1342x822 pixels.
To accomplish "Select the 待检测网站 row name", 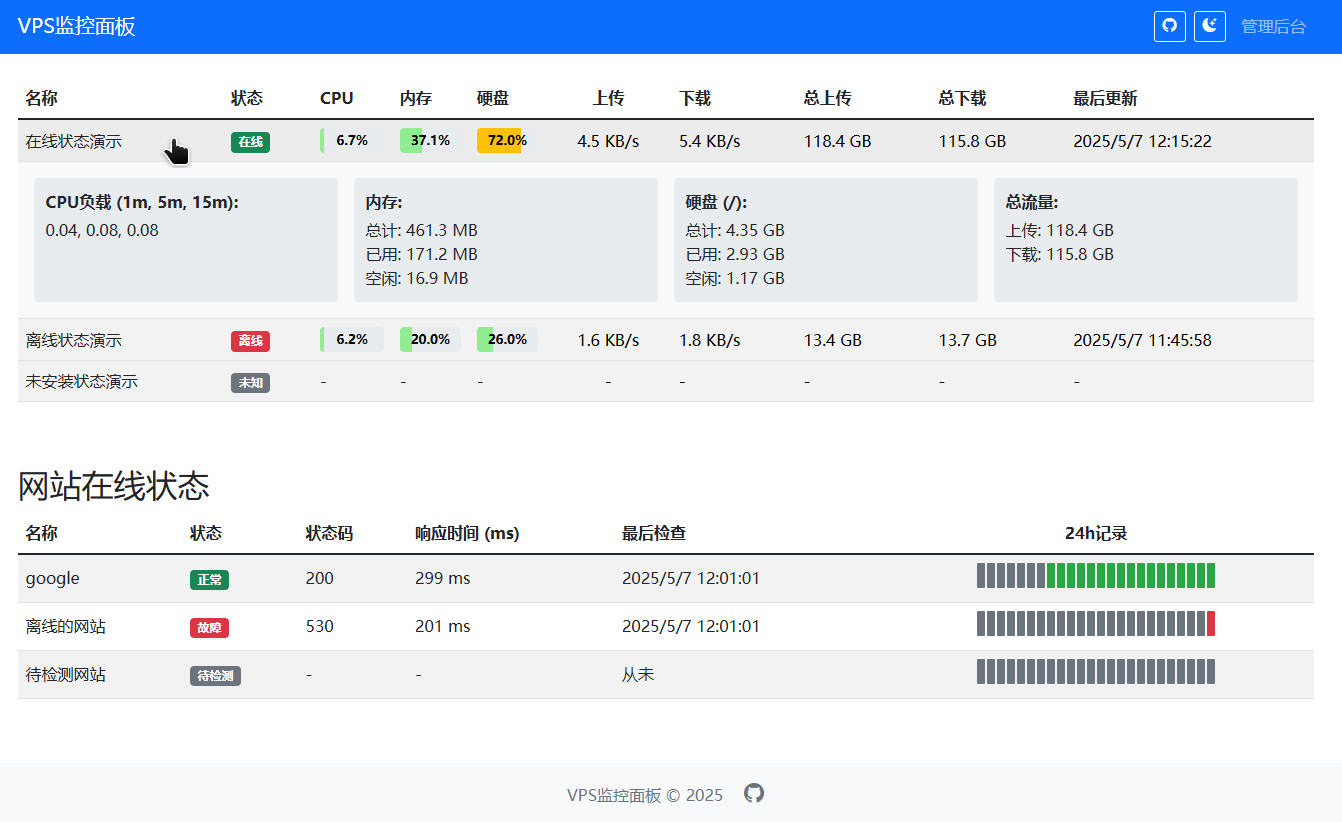I will (x=66, y=675).
